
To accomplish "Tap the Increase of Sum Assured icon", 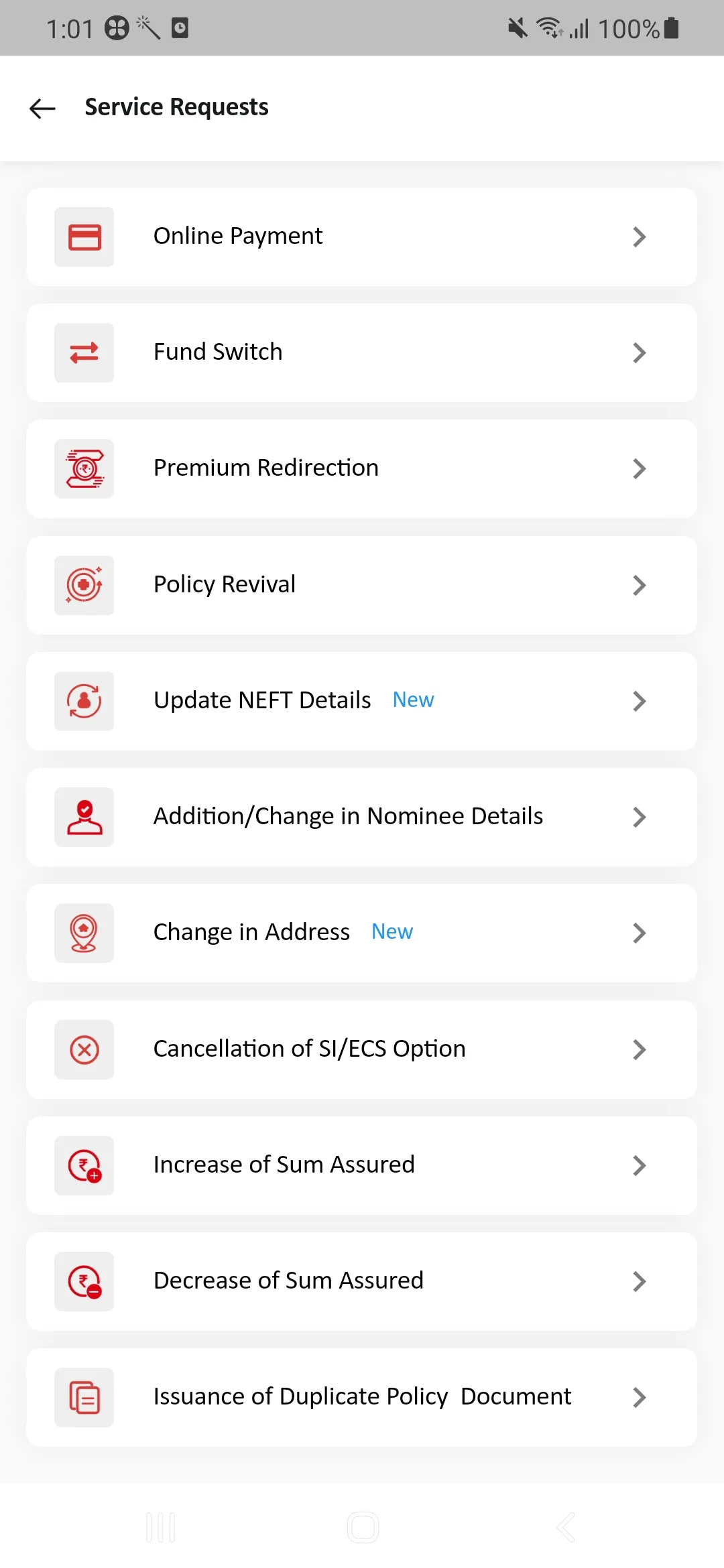I will pos(84,1165).
